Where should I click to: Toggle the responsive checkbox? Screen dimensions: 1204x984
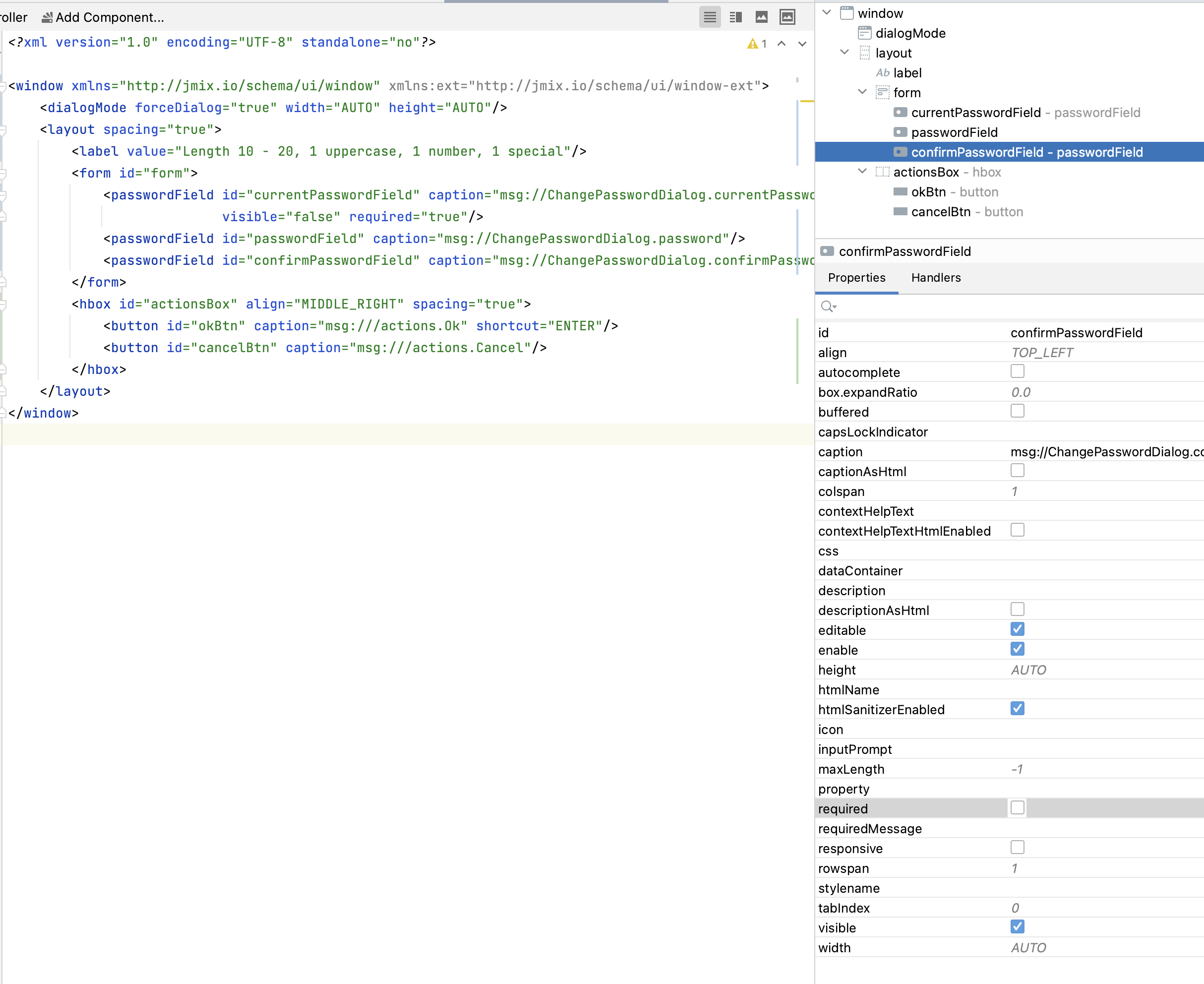point(1017,848)
